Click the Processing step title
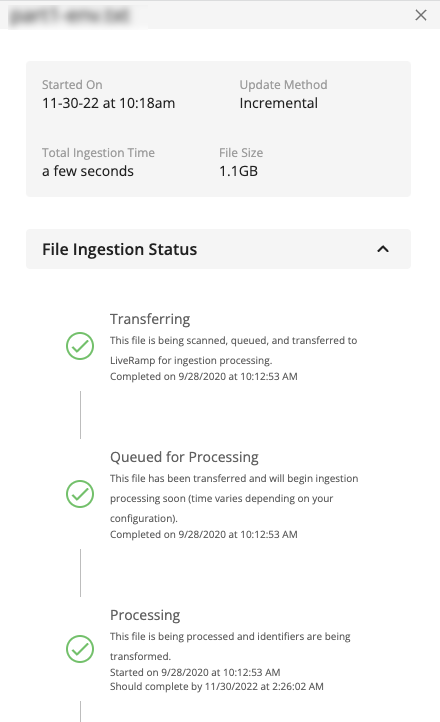440x722 pixels. pos(145,615)
